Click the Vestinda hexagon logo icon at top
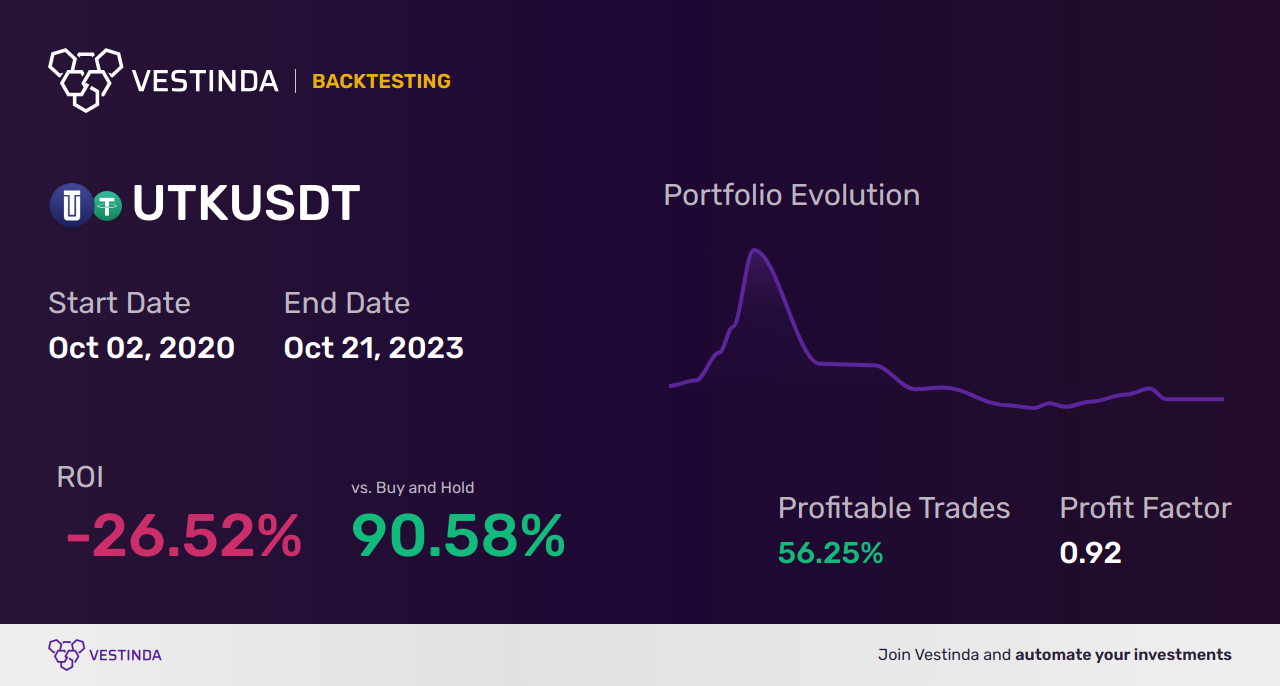1280x686 pixels. pos(86,79)
